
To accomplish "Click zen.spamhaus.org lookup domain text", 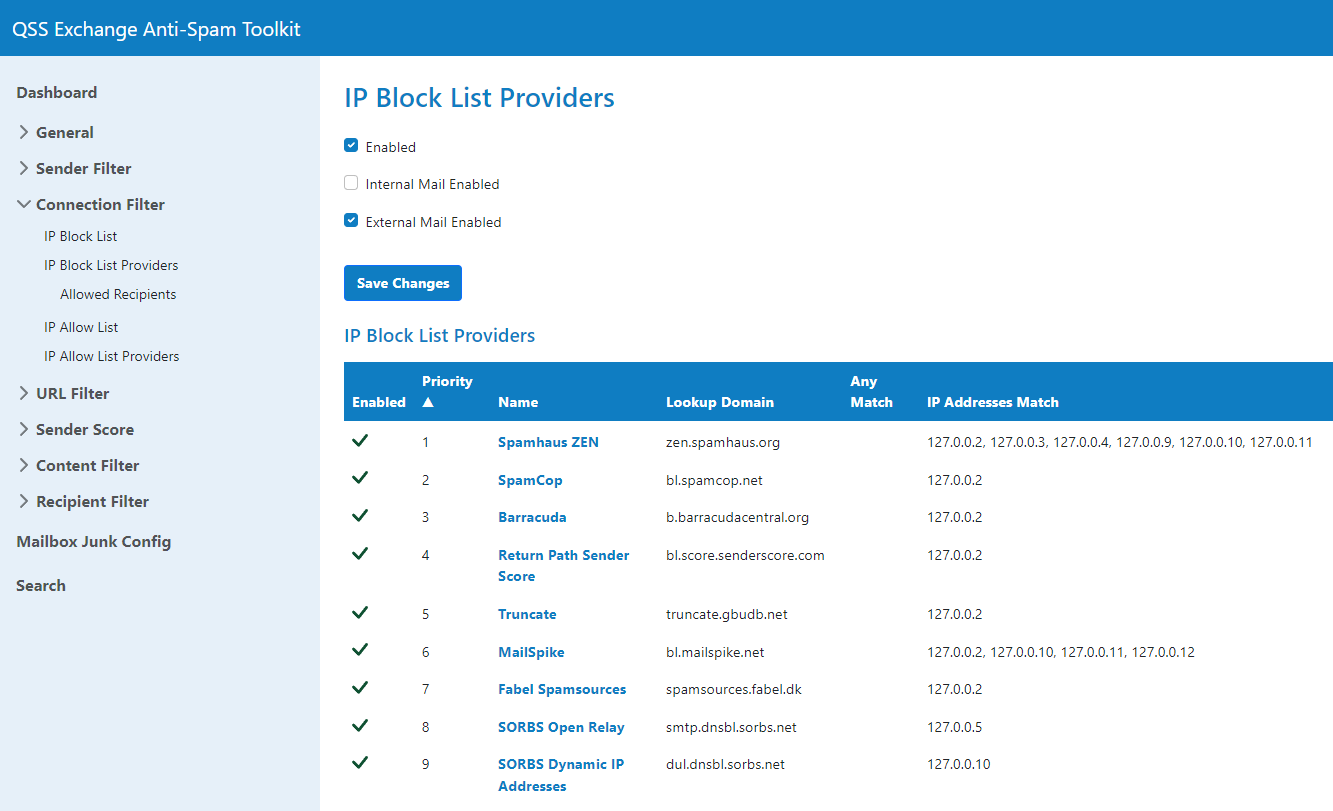I will point(723,442).
